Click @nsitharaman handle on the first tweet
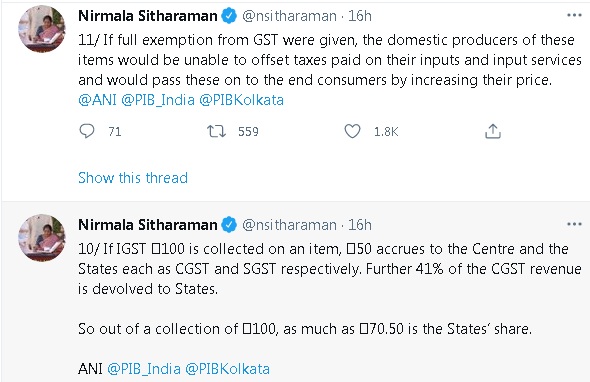This screenshot has height=382, width=590. pyautogui.click(x=289, y=16)
